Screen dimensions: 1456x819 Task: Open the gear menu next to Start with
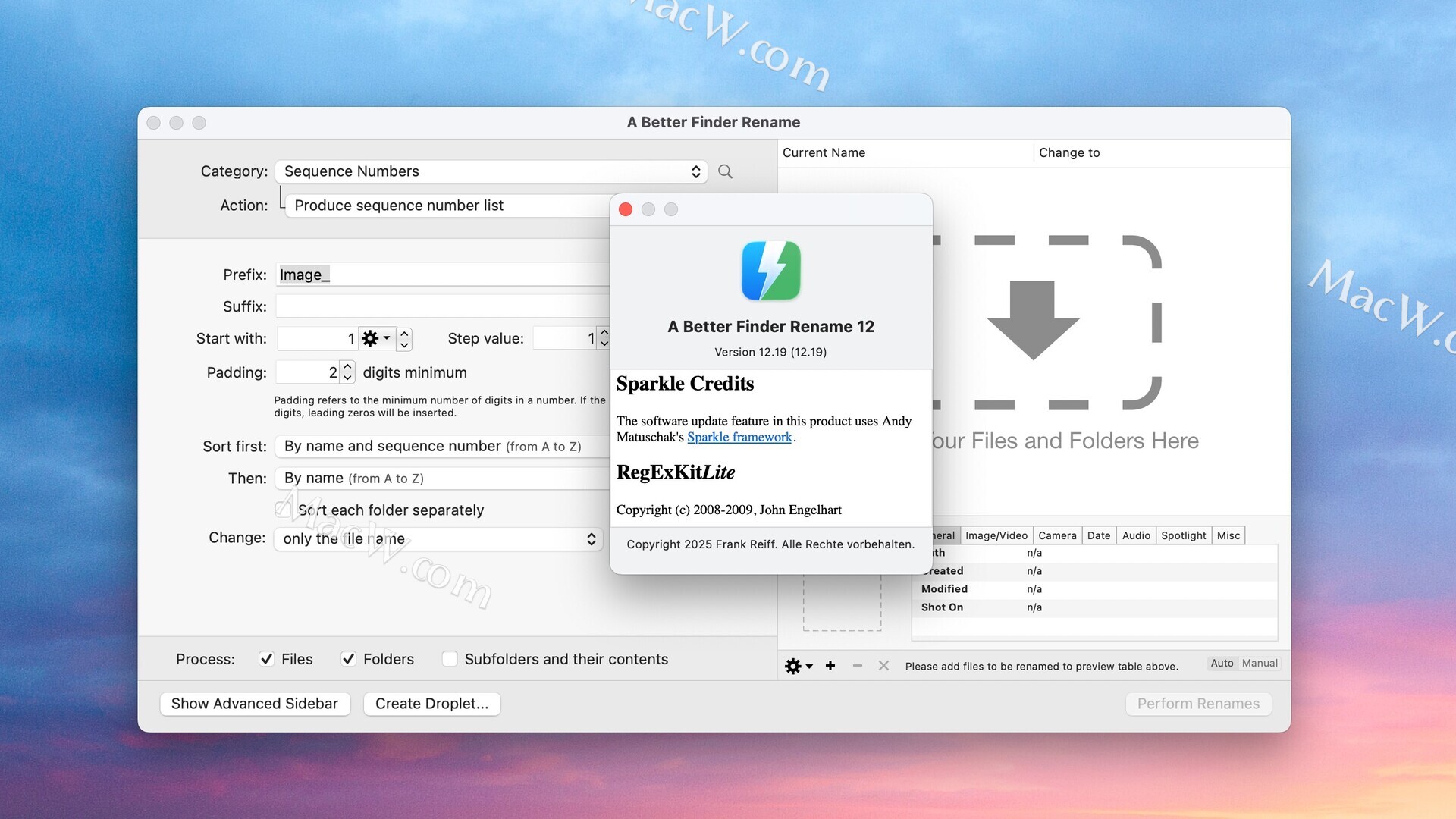[x=376, y=338]
